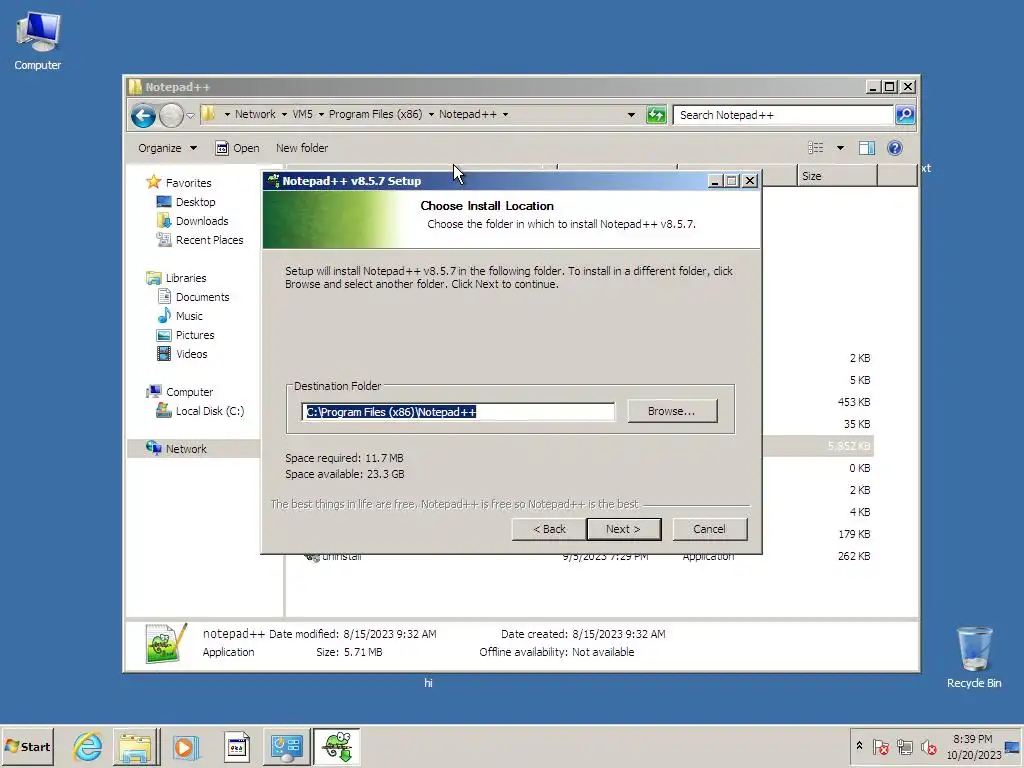The width and height of the screenshot is (1024, 768).
Task: Click the notepad++ application thumbnail in details pane
Action: tap(166, 643)
